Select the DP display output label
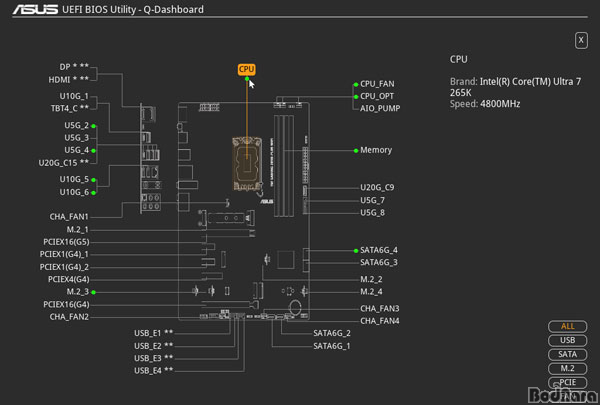The width and height of the screenshot is (600, 405). tap(74, 67)
